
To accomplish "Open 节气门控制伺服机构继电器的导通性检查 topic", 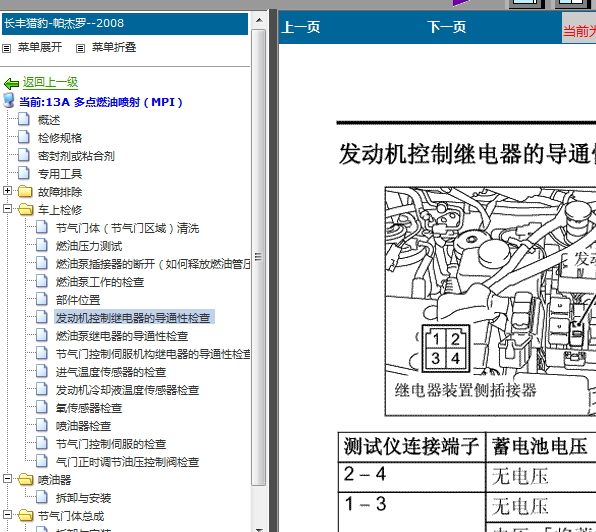I will tap(153, 354).
